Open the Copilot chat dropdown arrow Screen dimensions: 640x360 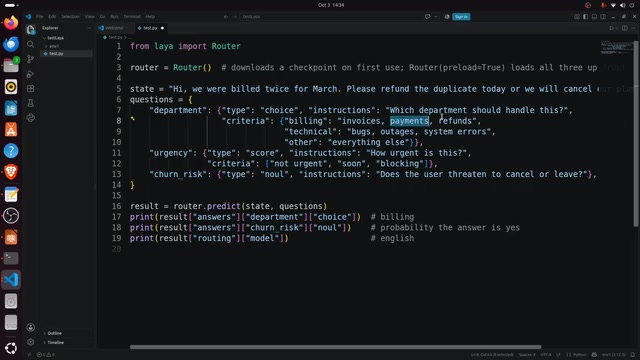[436, 17]
